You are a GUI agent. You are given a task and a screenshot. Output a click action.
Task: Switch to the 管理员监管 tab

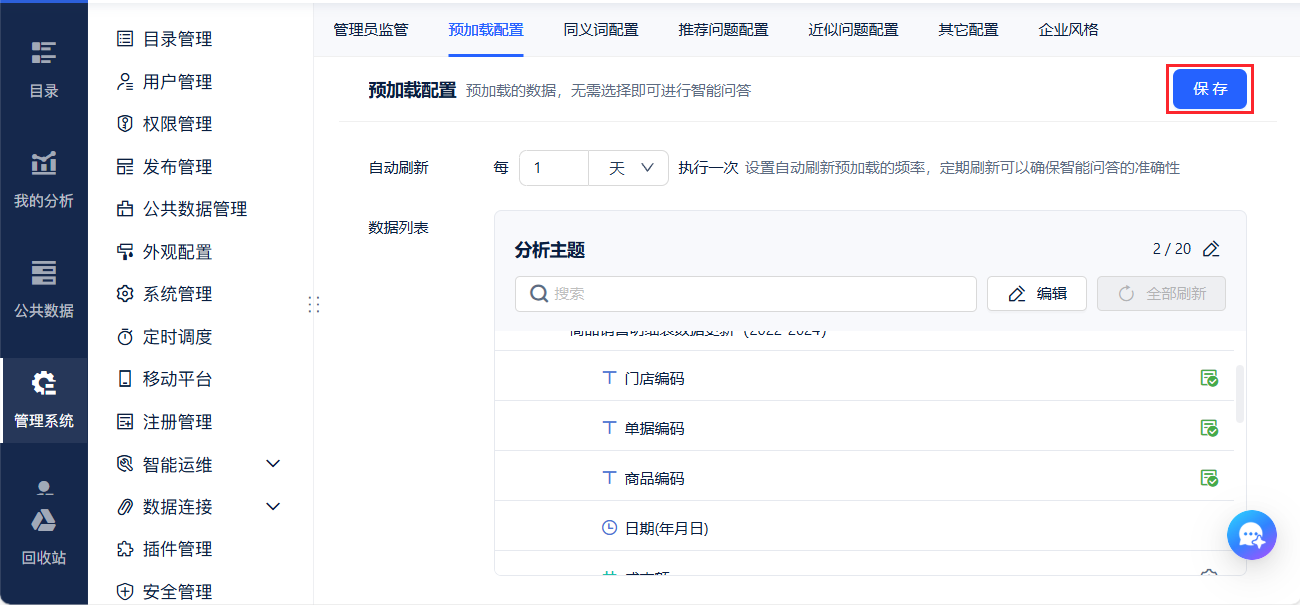371,30
